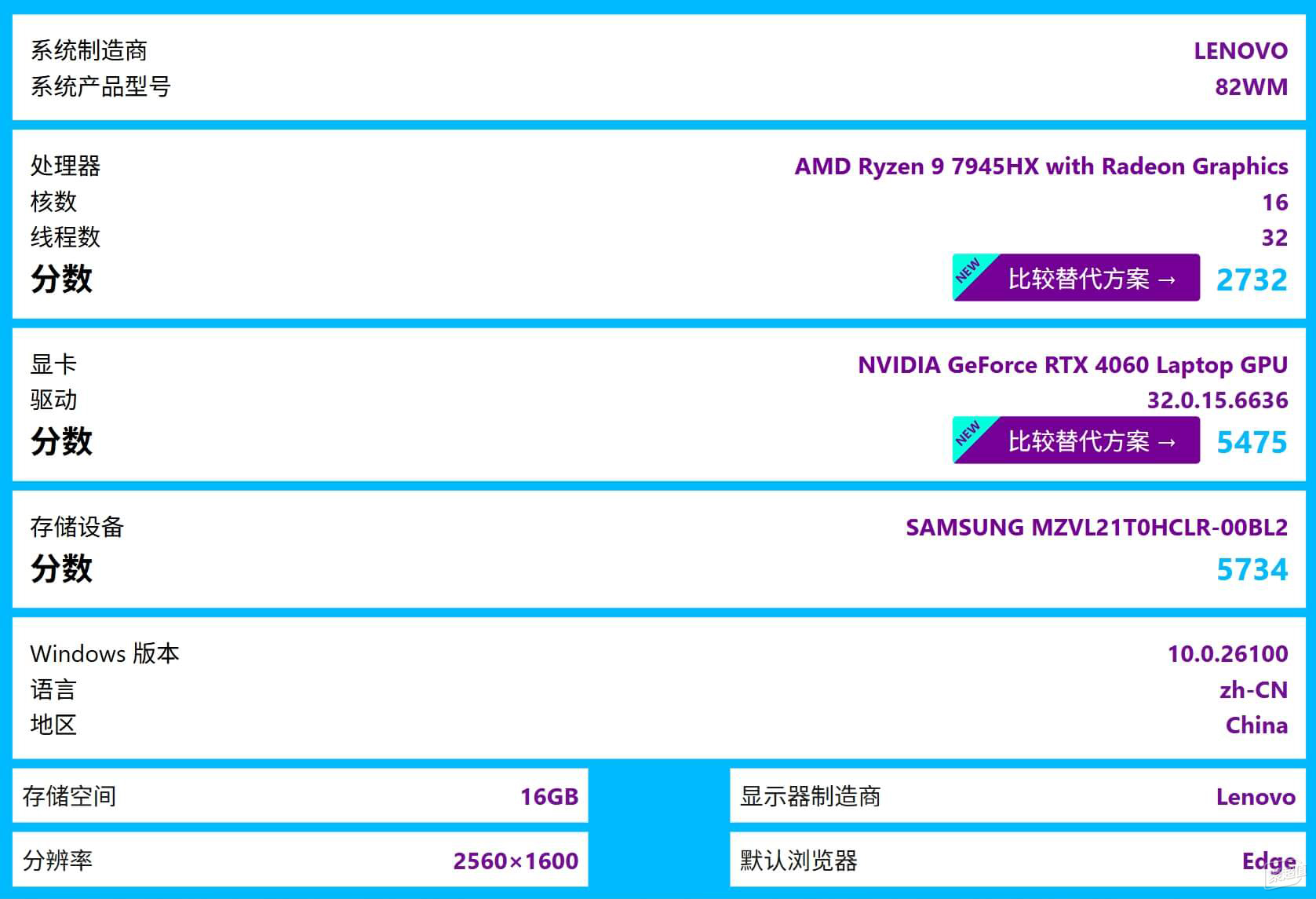Click the NEW badge on processor compare button
Screen dimensions: 1316x899
click(x=968, y=270)
